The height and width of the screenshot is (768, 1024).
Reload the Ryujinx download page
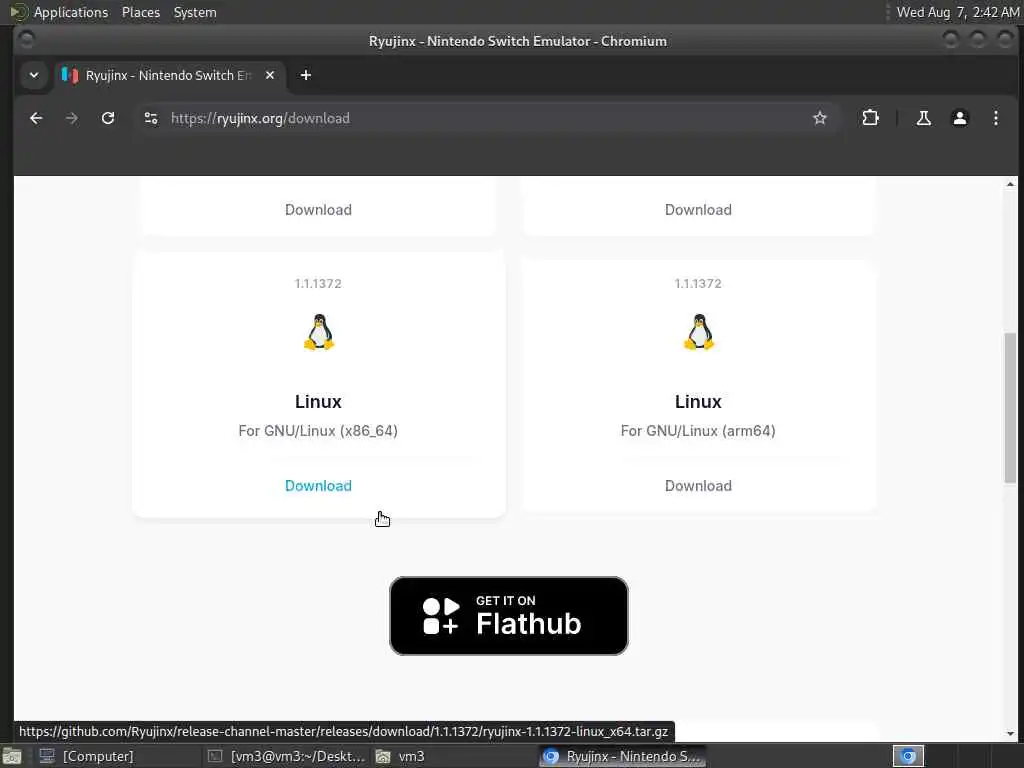pos(108,118)
